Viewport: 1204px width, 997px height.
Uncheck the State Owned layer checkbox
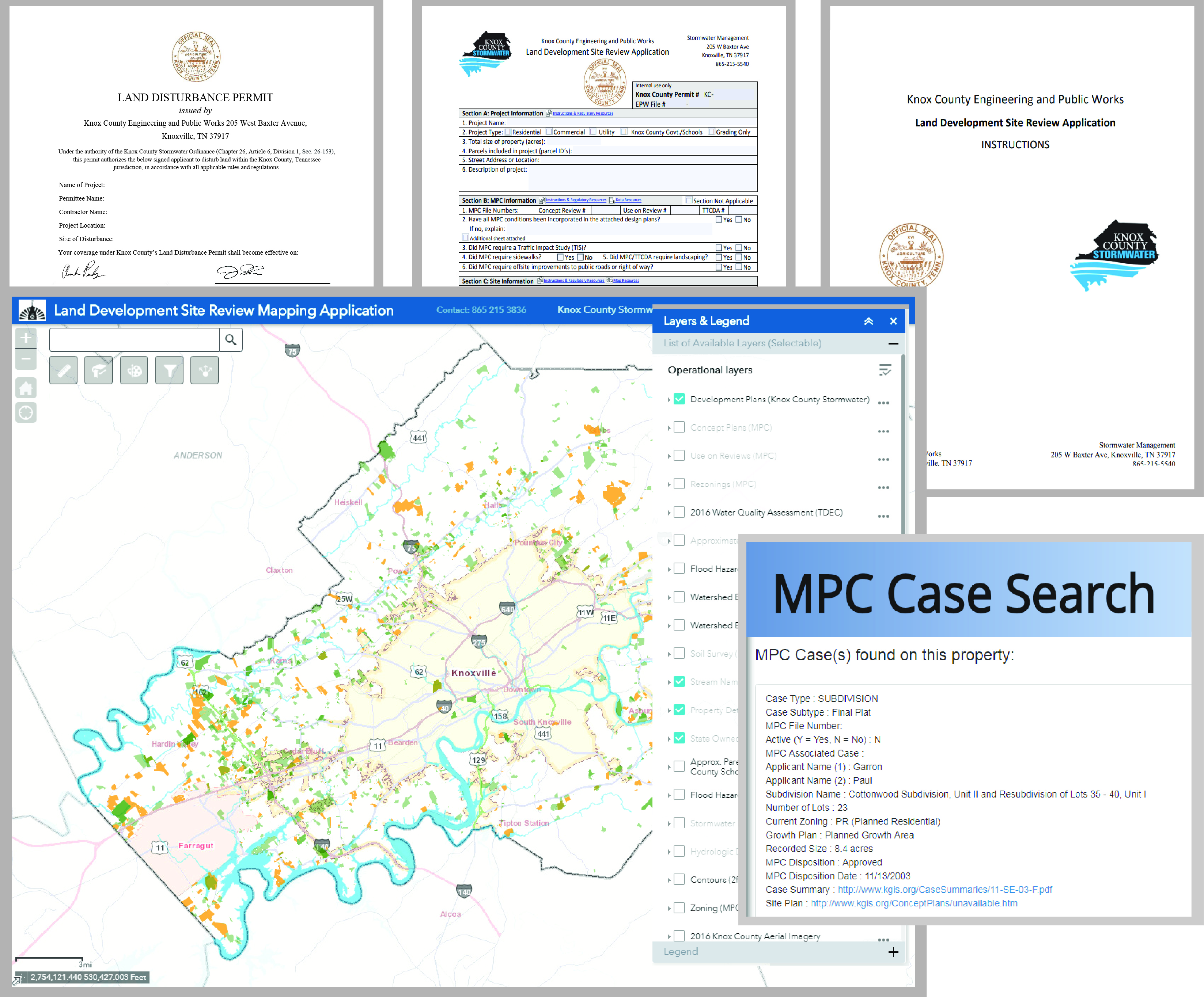tap(679, 739)
